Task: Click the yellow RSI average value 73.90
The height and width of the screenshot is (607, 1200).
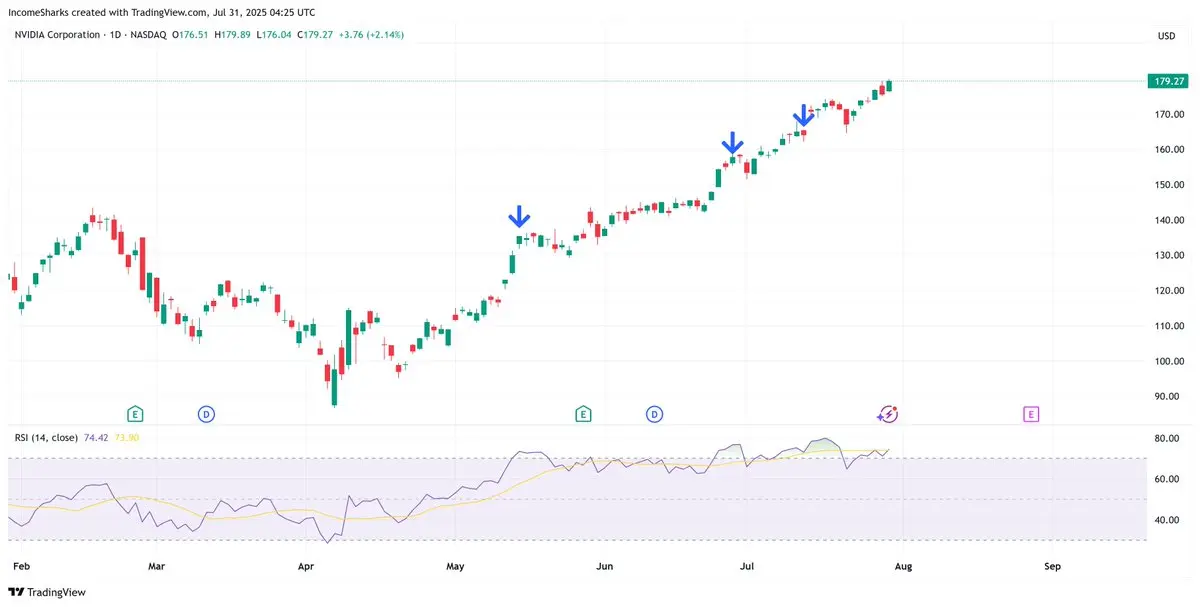Action: coord(127,437)
